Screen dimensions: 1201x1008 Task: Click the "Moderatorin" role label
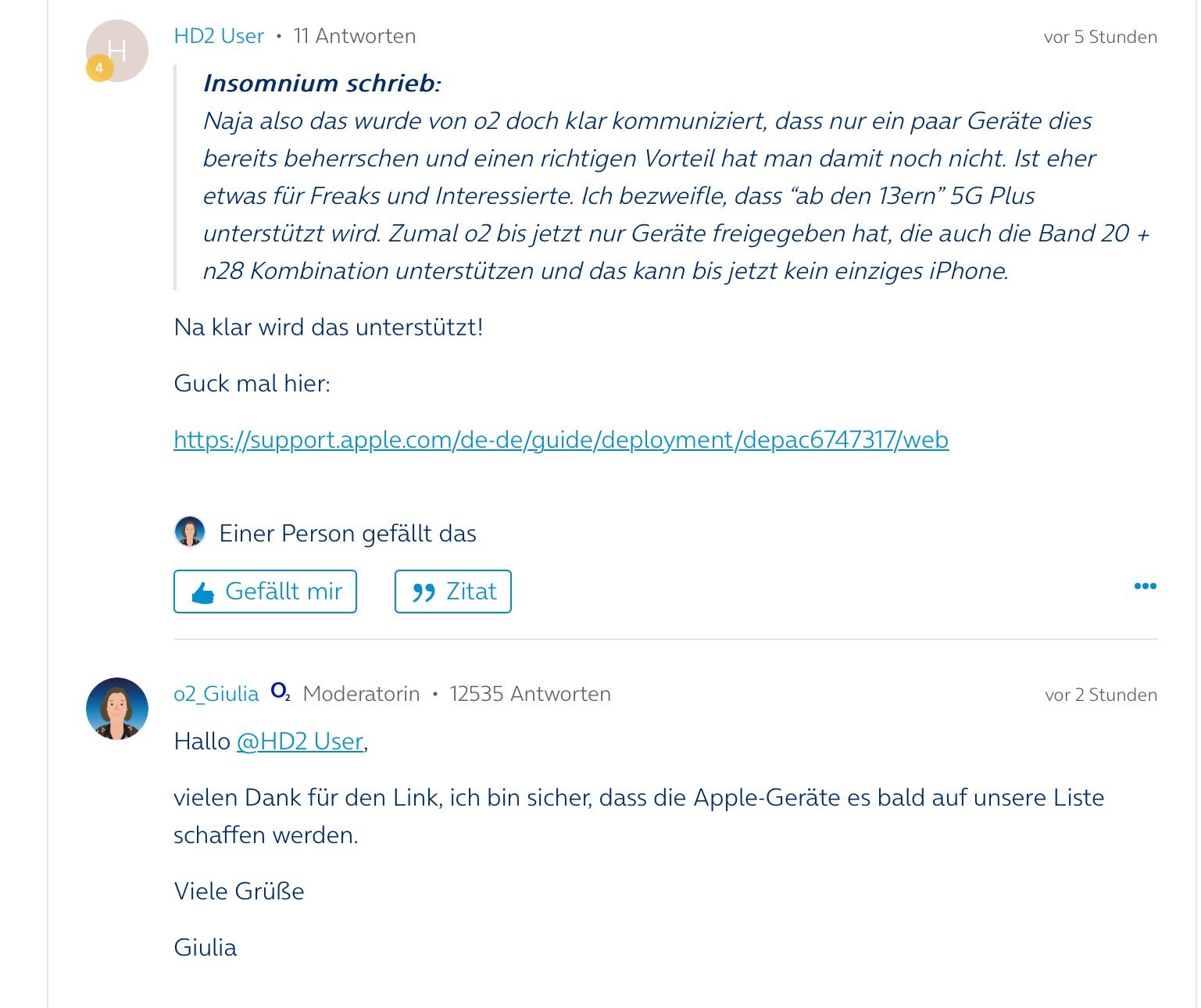(361, 694)
